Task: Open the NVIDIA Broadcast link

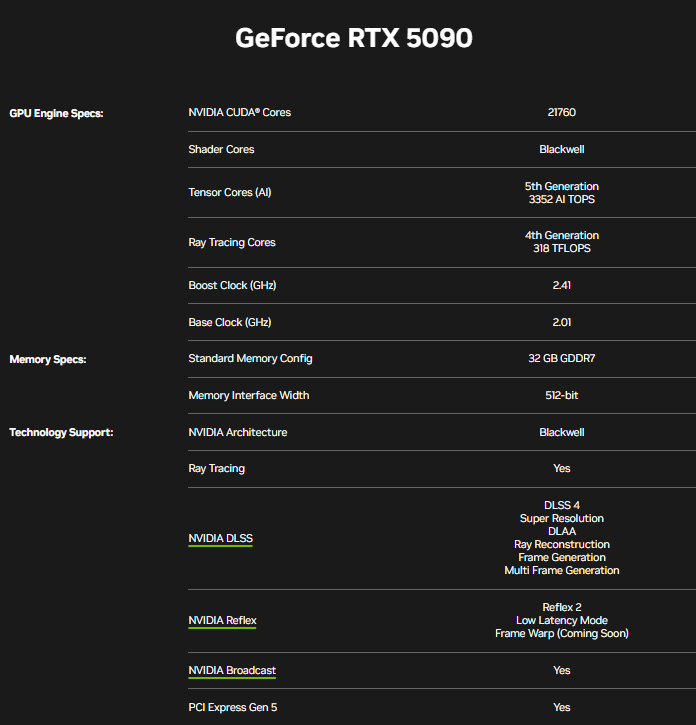Action: [x=232, y=670]
